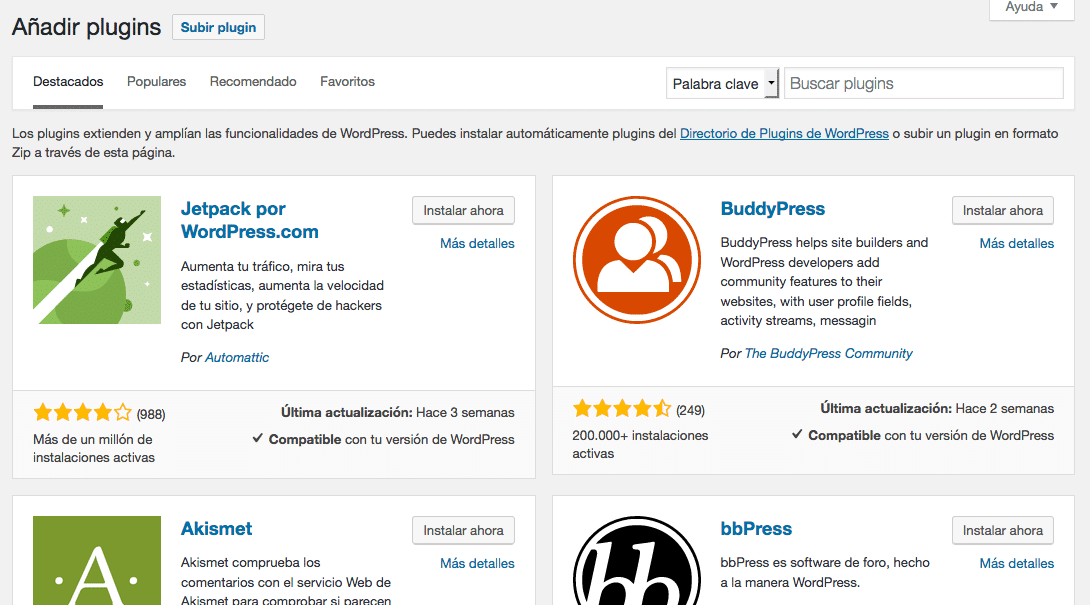Switch to the Recomendado tab

pos(253,82)
